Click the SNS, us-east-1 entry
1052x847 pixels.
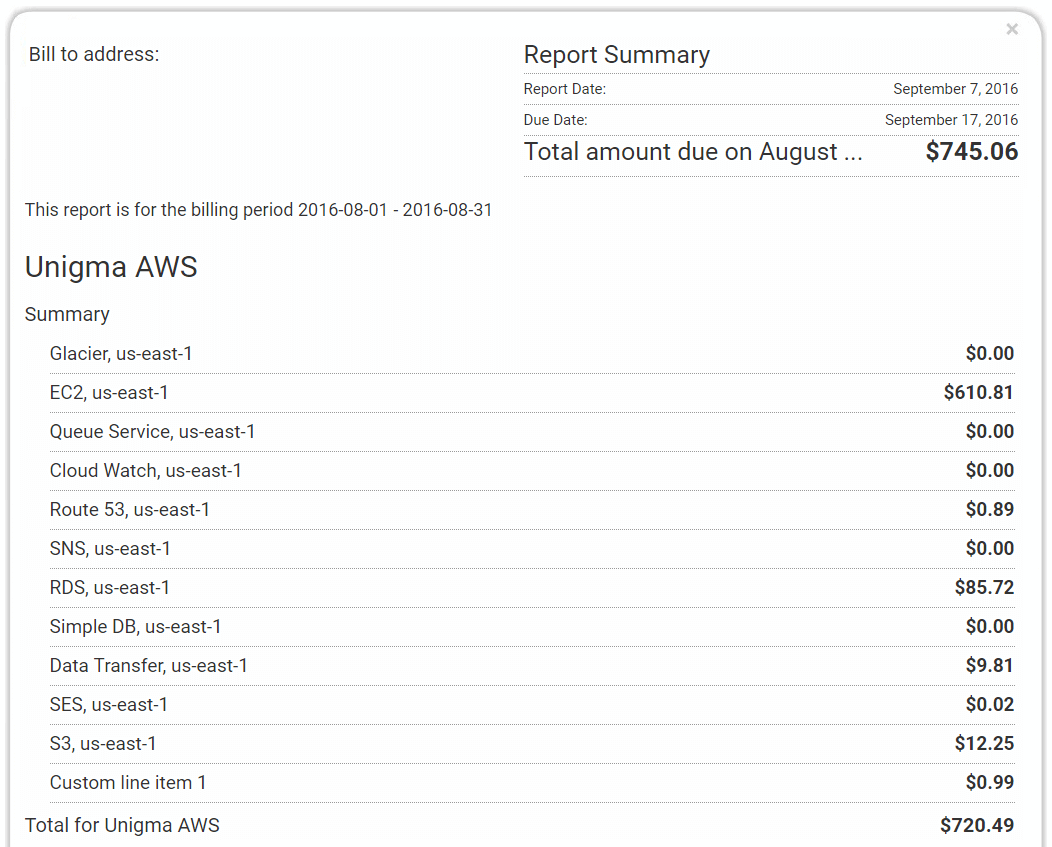(x=532, y=548)
